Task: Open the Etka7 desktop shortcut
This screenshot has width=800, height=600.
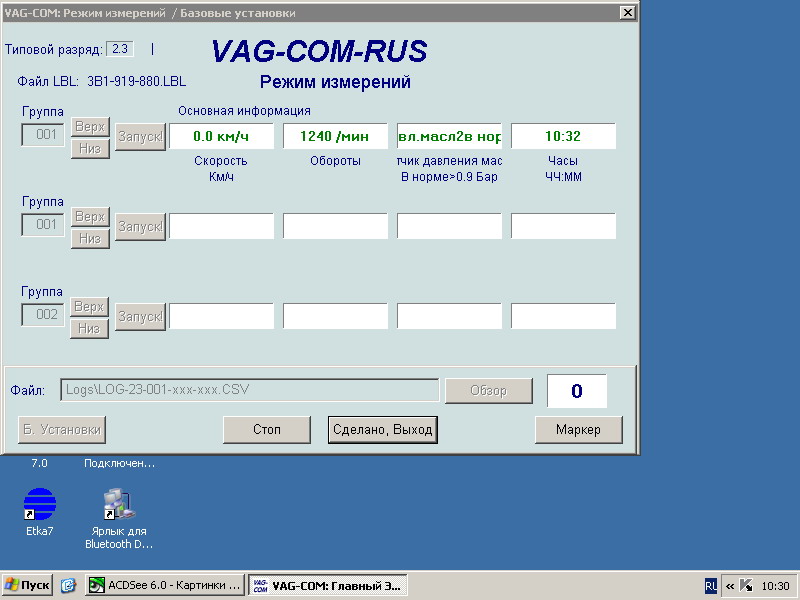Action: (40, 511)
